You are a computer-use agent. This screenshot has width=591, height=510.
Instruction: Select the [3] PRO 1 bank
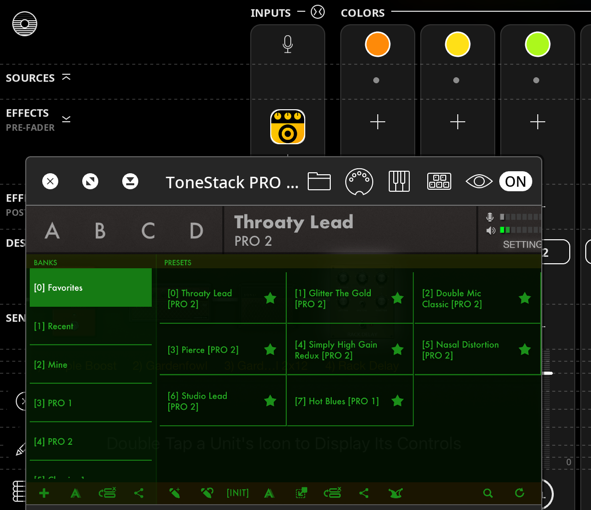point(90,403)
